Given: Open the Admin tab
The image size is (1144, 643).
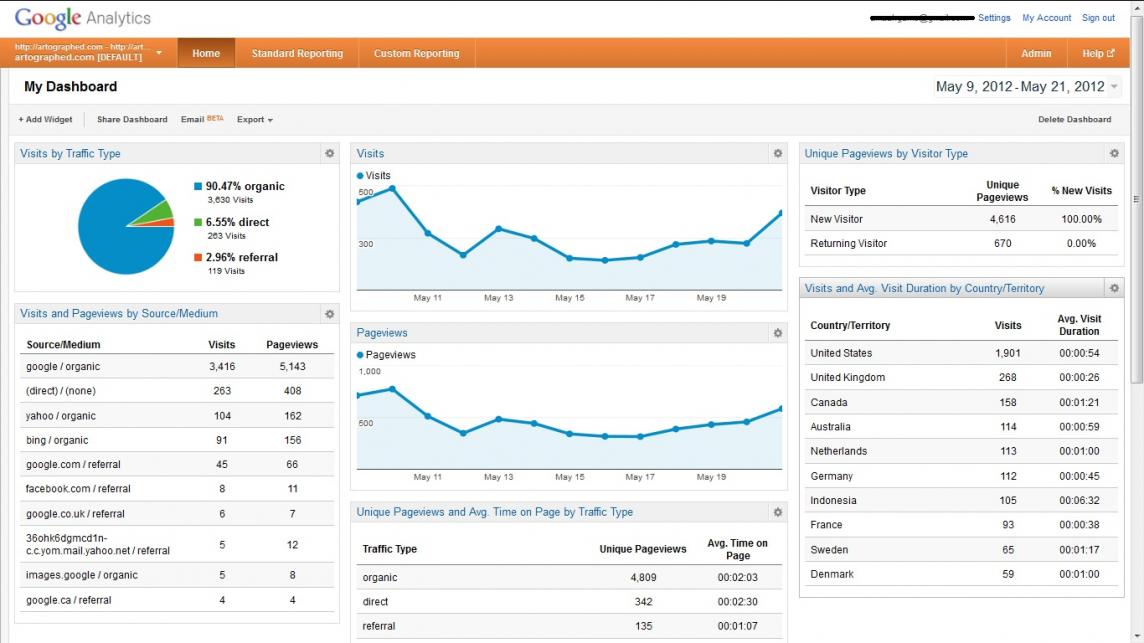Looking at the screenshot, I should (x=1036, y=53).
